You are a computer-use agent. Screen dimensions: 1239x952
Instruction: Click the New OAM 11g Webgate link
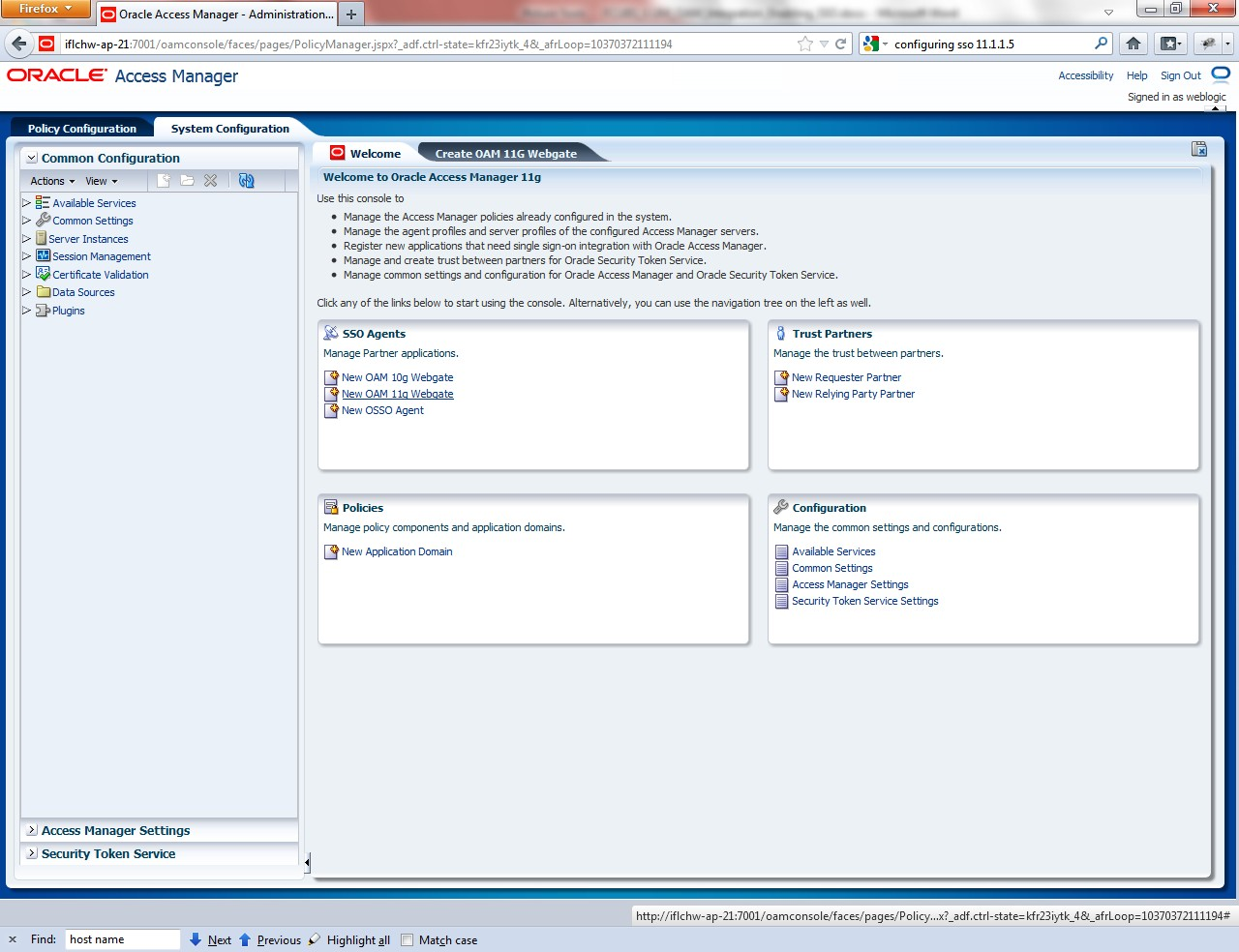[x=398, y=394]
